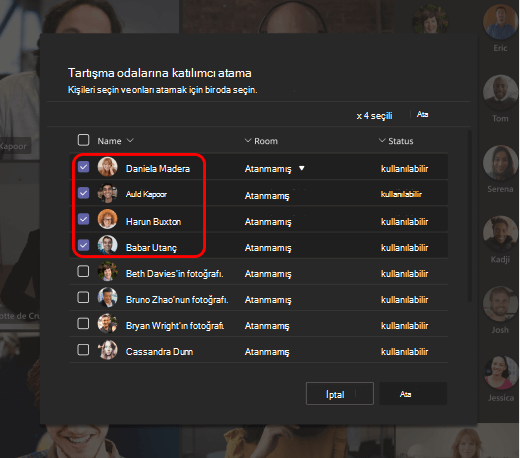This screenshot has width=520, height=458.
Task: Click the name Babar Utanç
Action: [151, 248]
